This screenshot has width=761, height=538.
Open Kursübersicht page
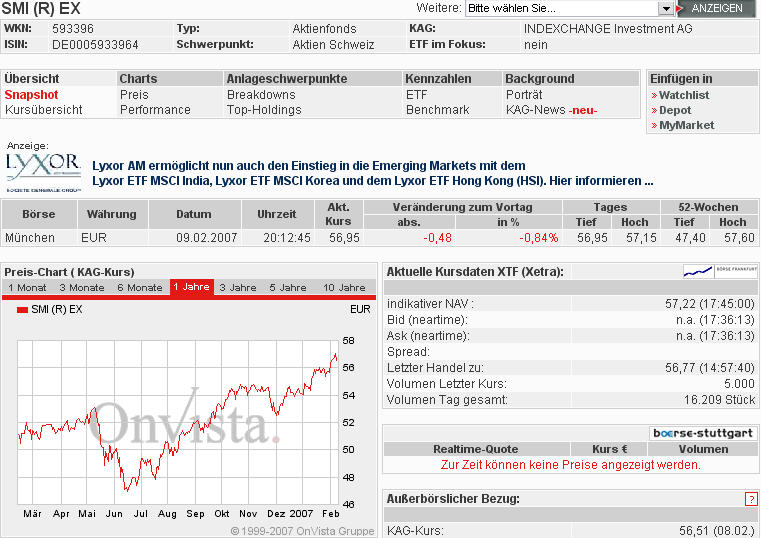(44, 110)
